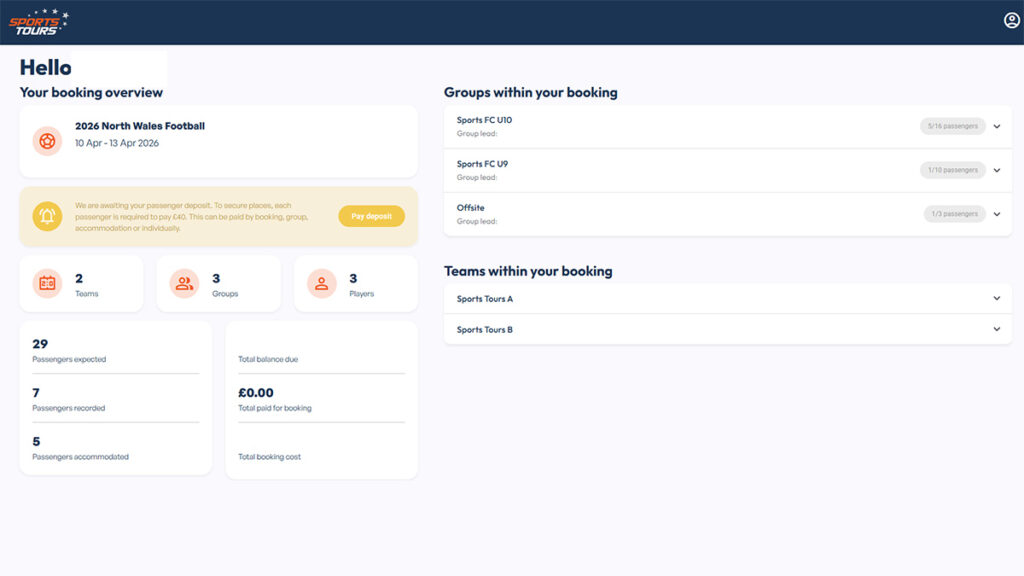The height and width of the screenshot is (576, 1024).
Task: Click the 2 Teams summary card
Action: pyautogui.click(x=81, y=284)
